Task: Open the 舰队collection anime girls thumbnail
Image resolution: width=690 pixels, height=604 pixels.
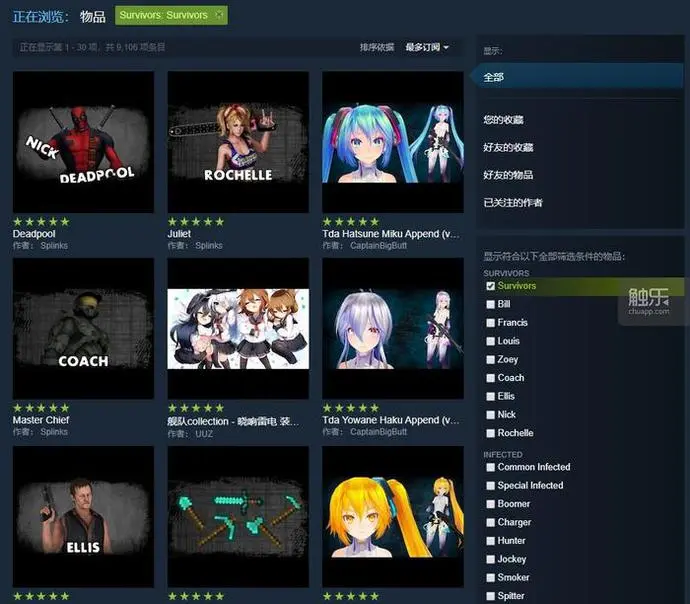Action: pos(238,329)
